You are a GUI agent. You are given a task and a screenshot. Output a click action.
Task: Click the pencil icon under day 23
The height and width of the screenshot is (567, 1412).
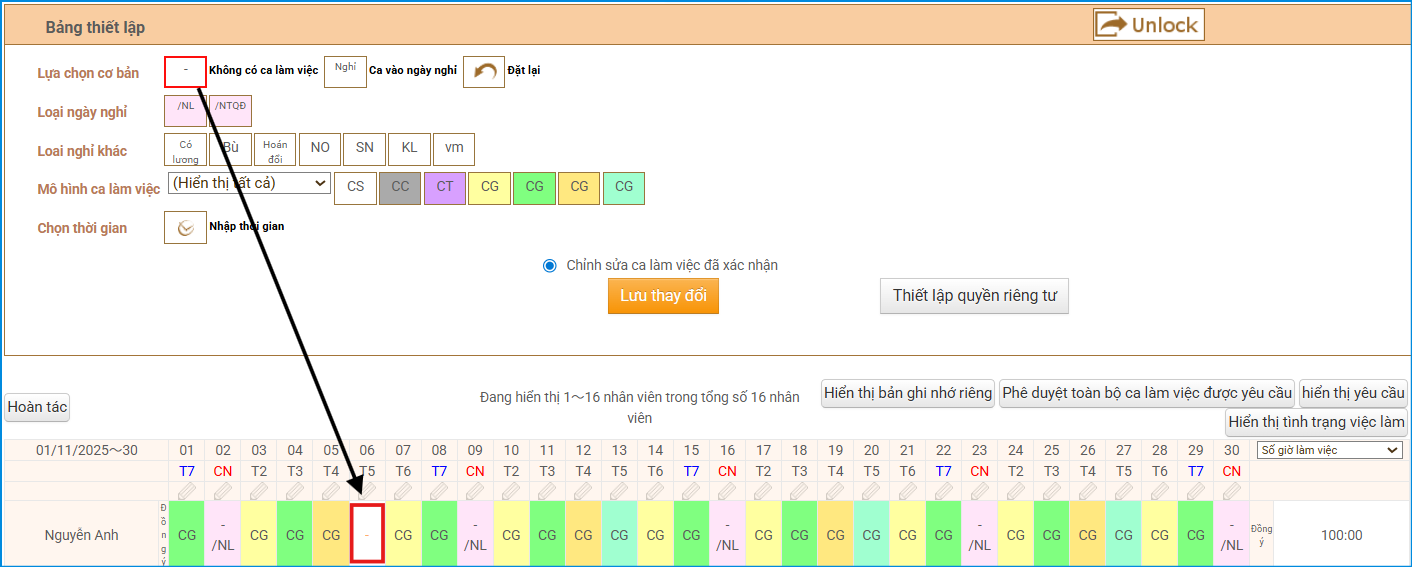[979, 491]
